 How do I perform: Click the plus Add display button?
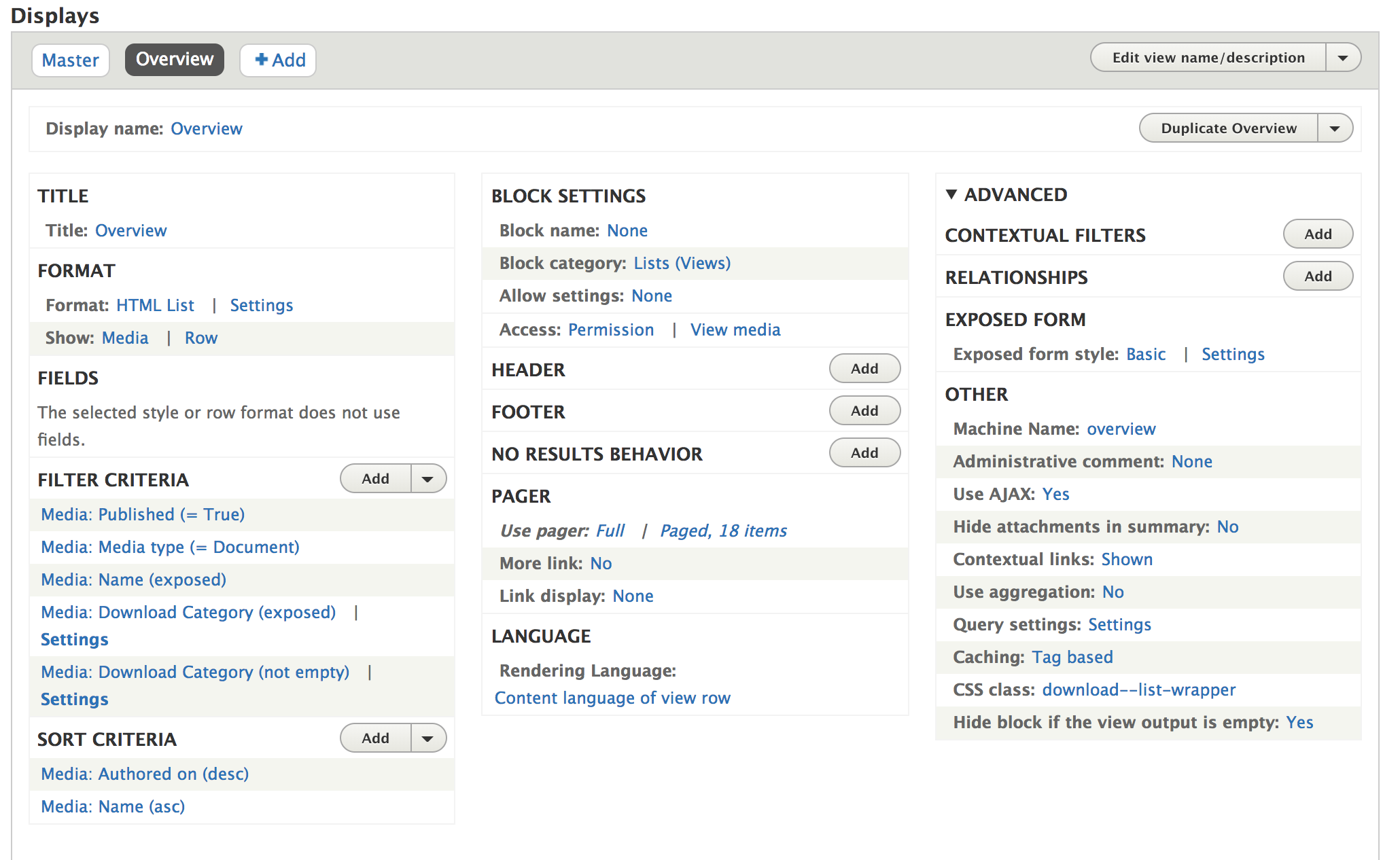click(279, 60)
